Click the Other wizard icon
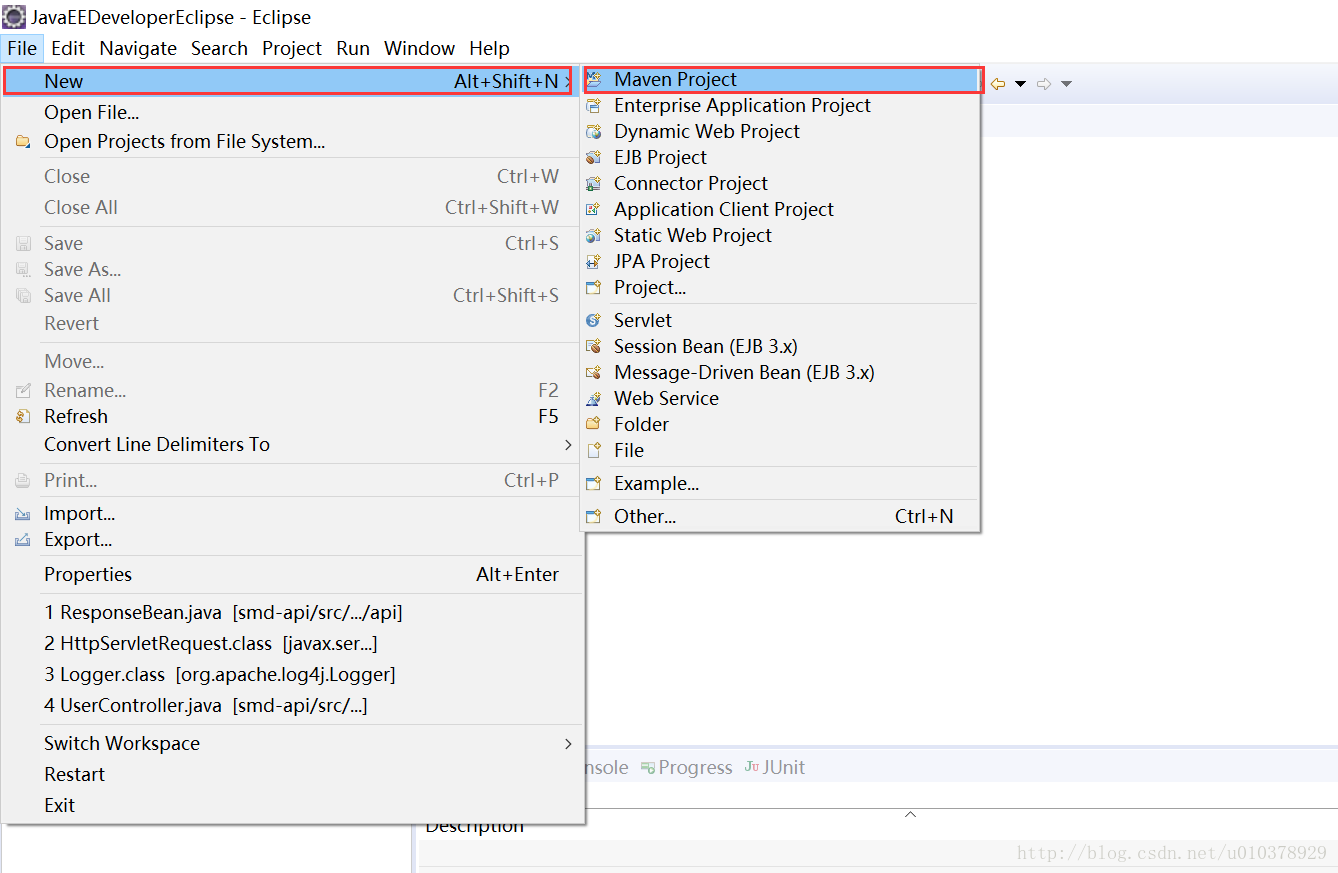 (594, 517)
